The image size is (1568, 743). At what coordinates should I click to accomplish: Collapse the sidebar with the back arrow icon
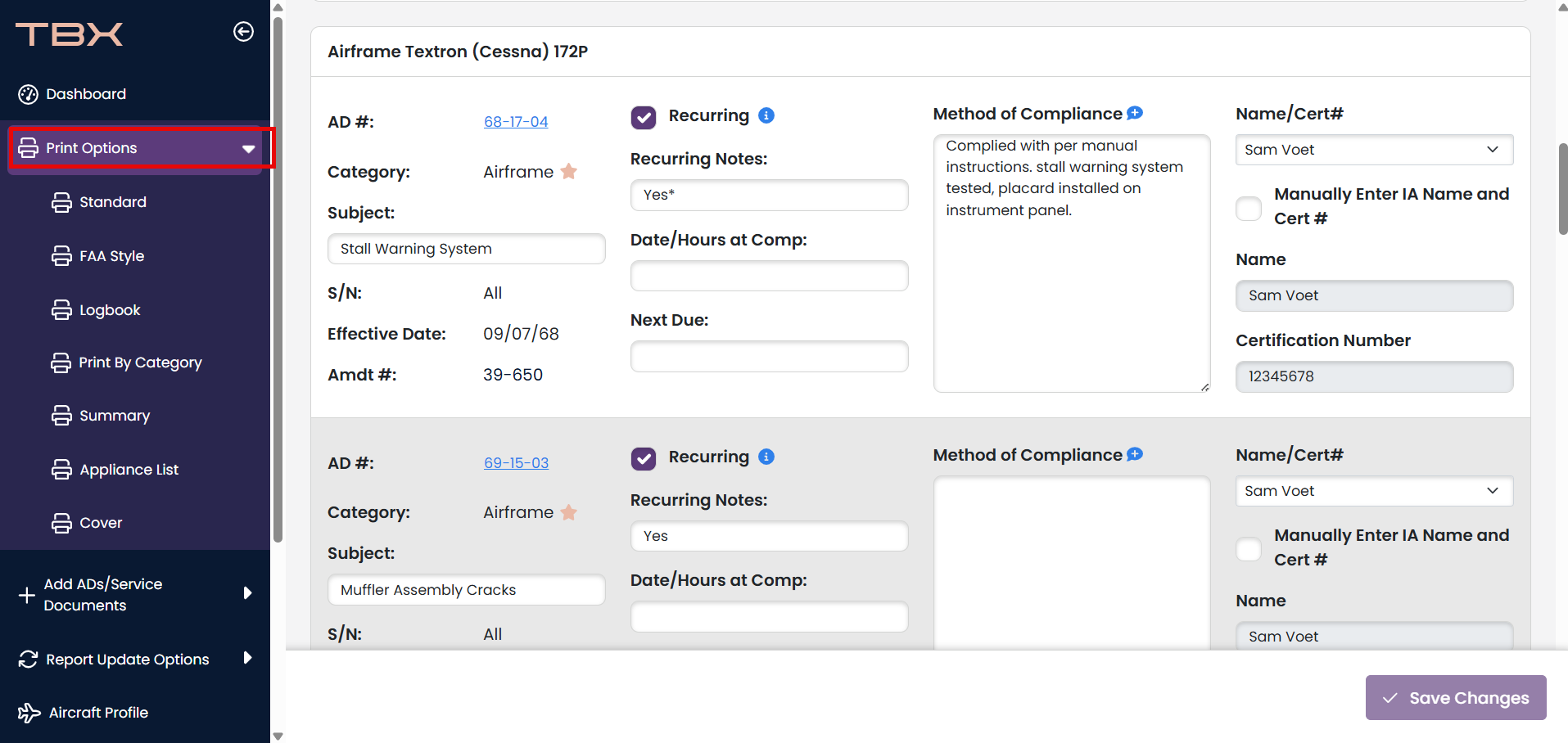pos(243,32)
